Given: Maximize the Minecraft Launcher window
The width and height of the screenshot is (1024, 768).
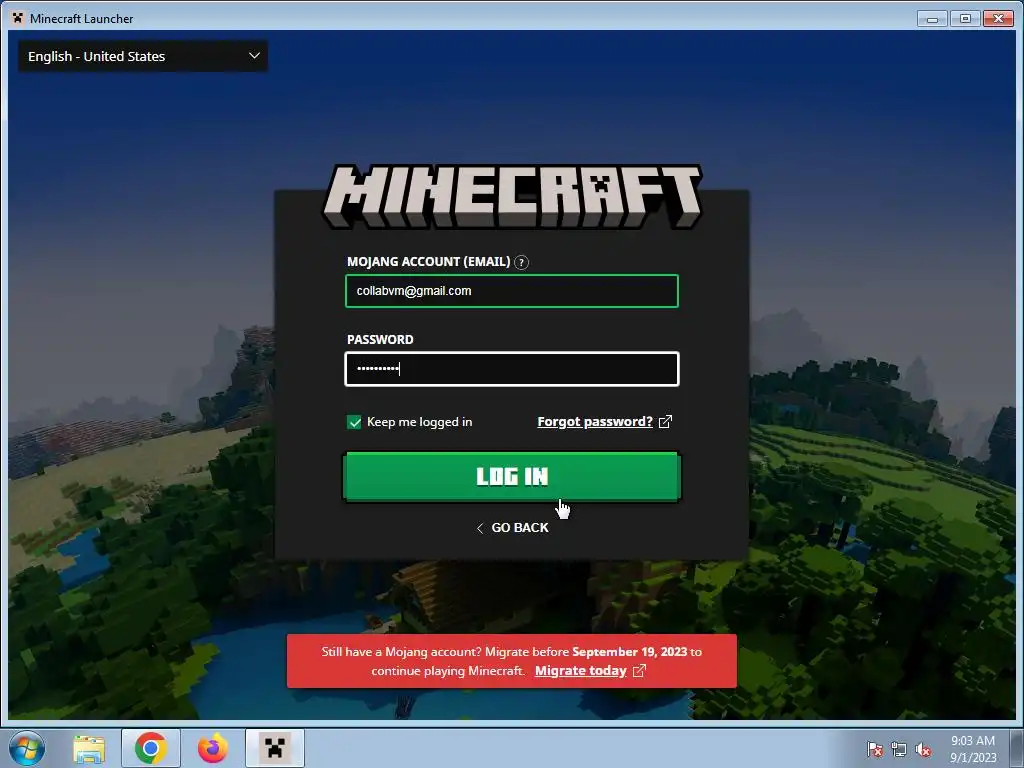Looking at the screenshot, I should point(965,18).
